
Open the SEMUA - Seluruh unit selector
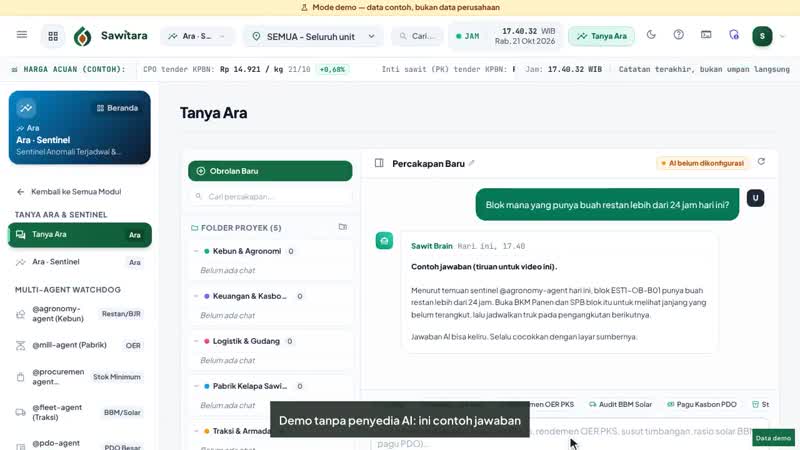tap(313, 36)
